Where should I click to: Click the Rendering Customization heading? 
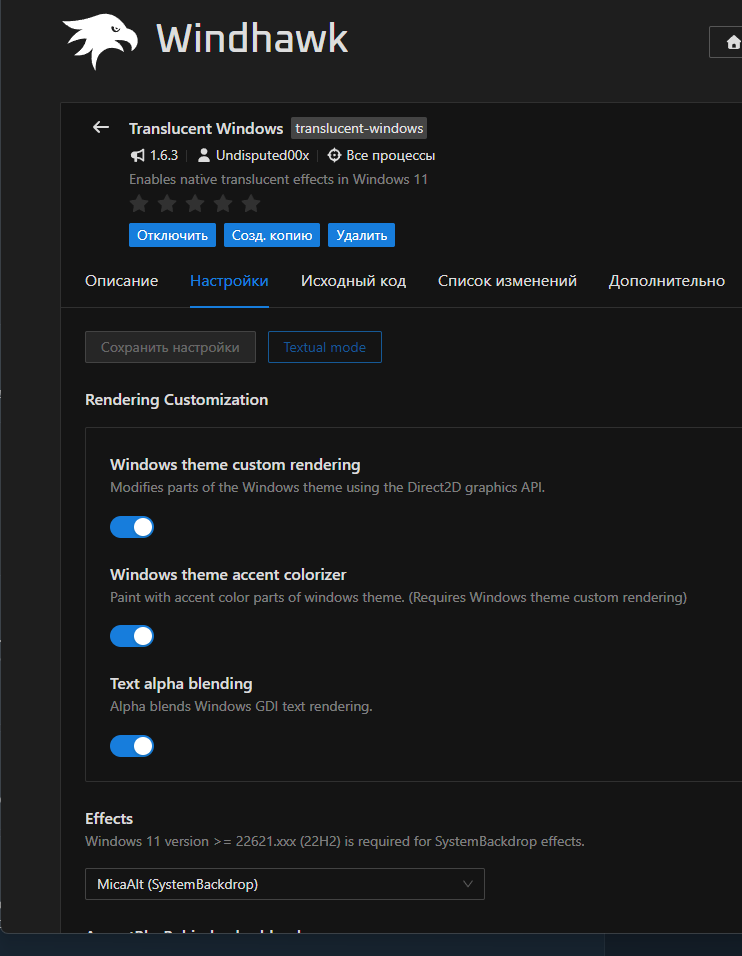(177, 399)
